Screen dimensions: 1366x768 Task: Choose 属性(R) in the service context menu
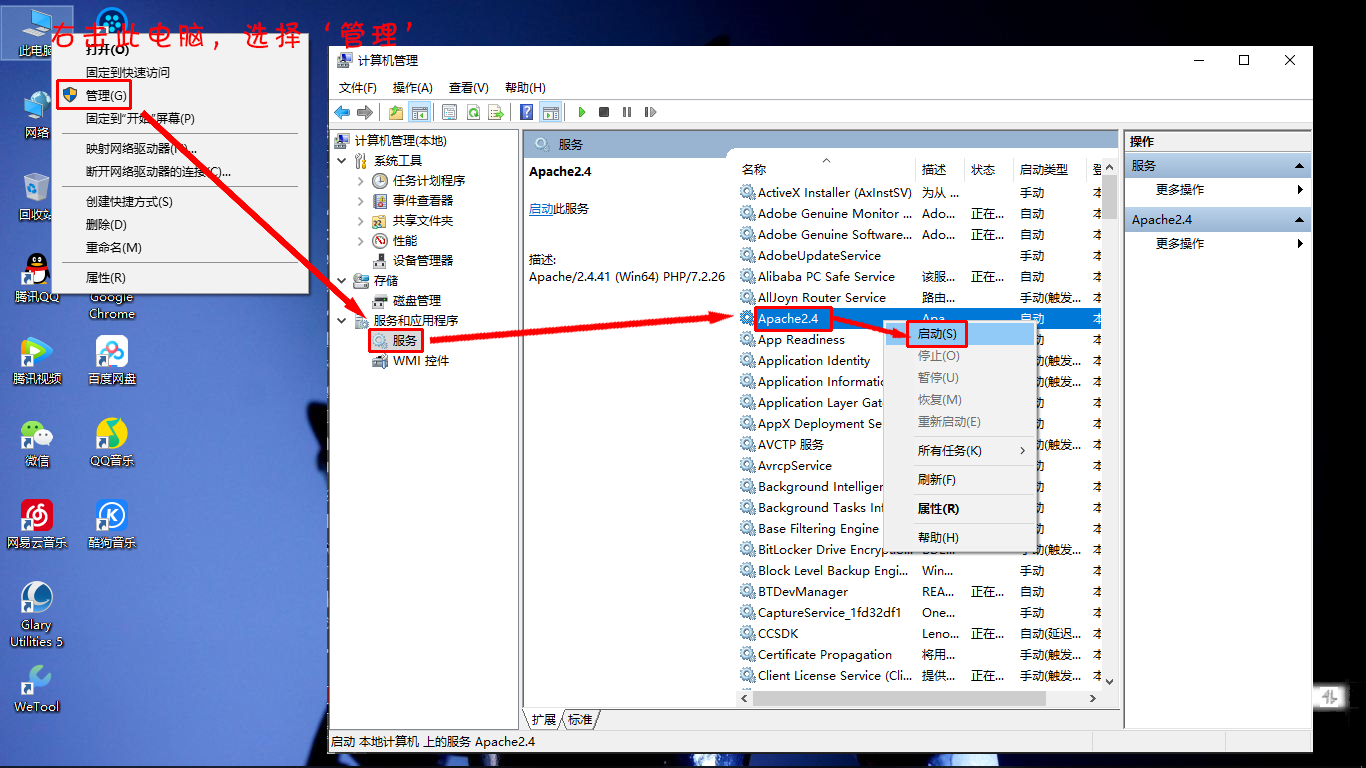[960, 509]
